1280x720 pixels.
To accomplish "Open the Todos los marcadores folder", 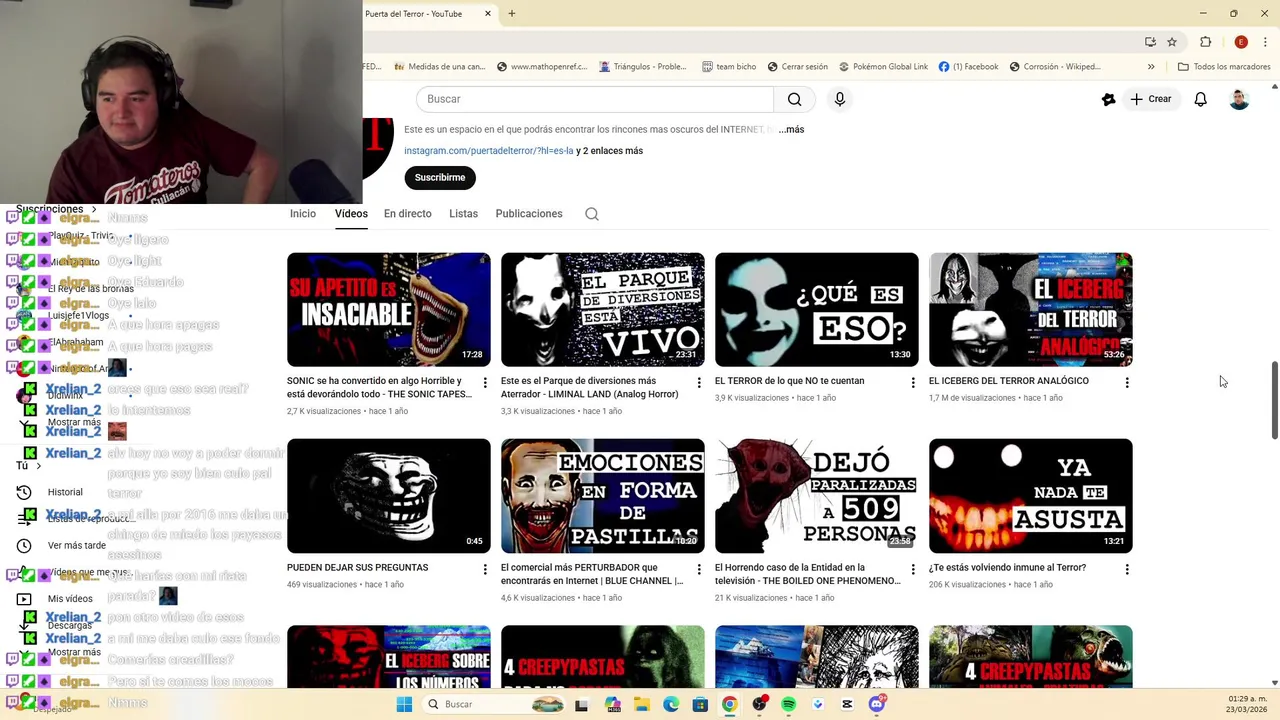I will pos(1223,67).
